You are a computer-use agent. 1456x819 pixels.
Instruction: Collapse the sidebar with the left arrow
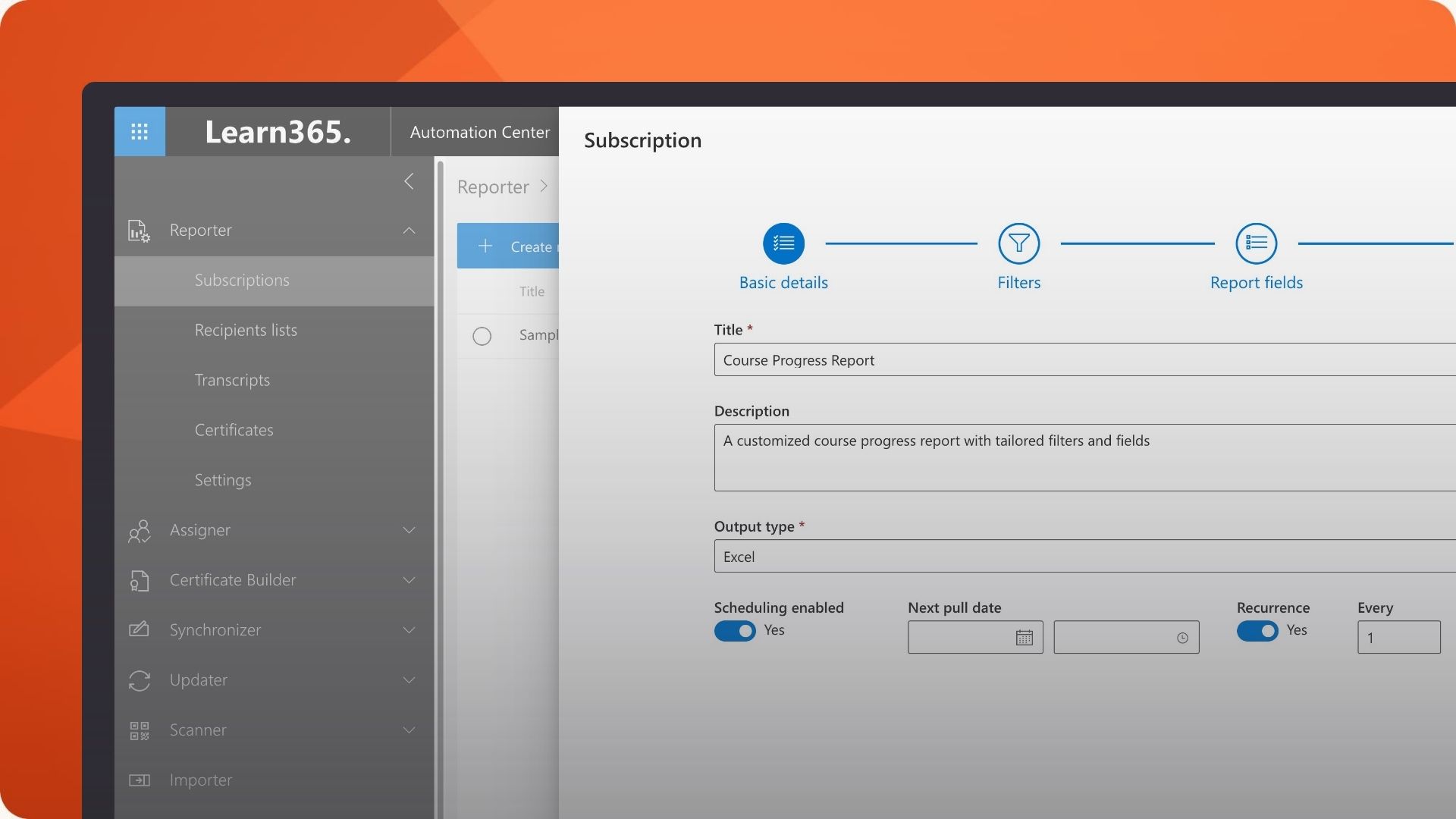(x=409, y=181)
